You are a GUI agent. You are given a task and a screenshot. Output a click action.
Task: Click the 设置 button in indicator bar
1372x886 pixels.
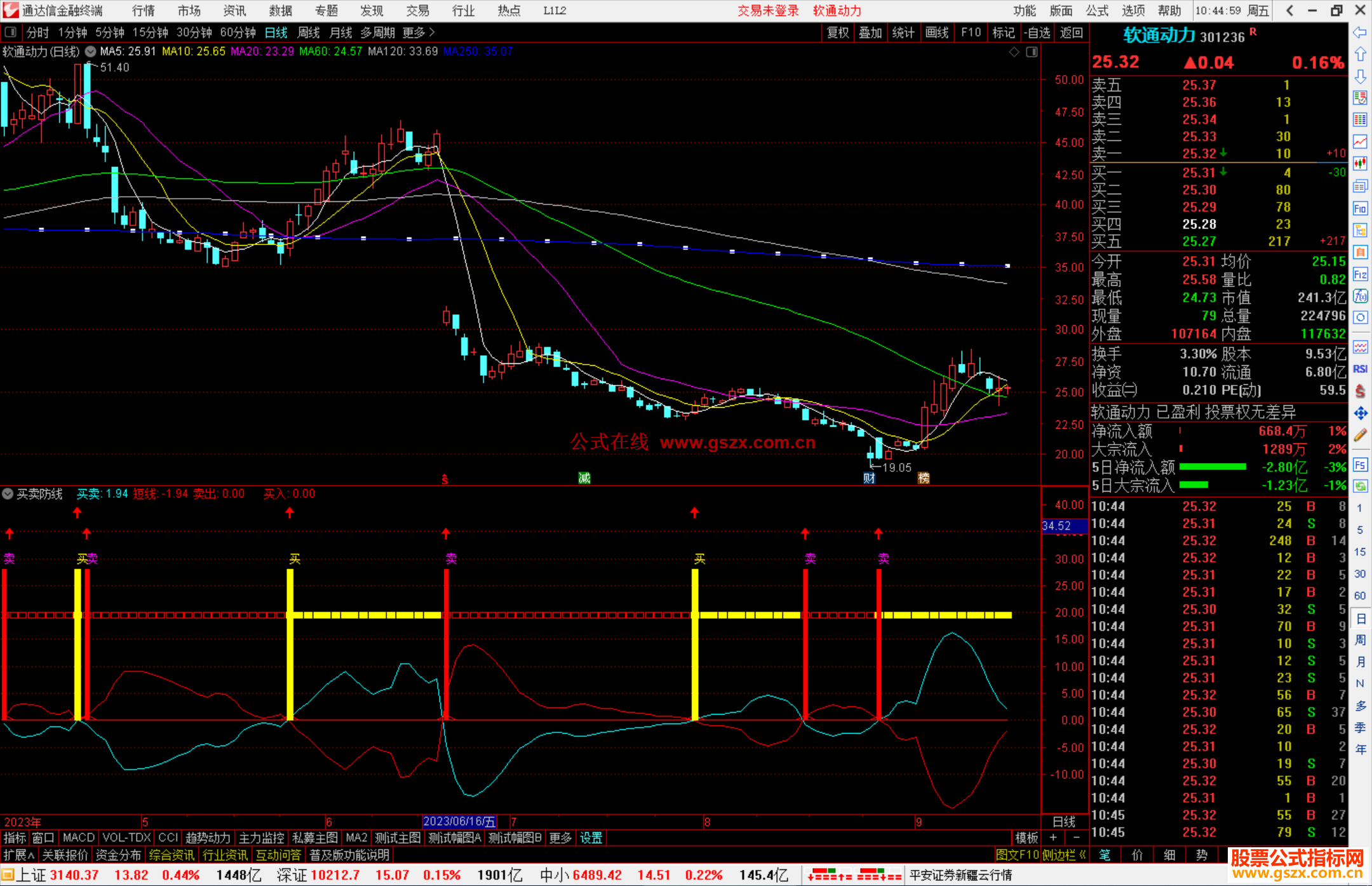591,838
